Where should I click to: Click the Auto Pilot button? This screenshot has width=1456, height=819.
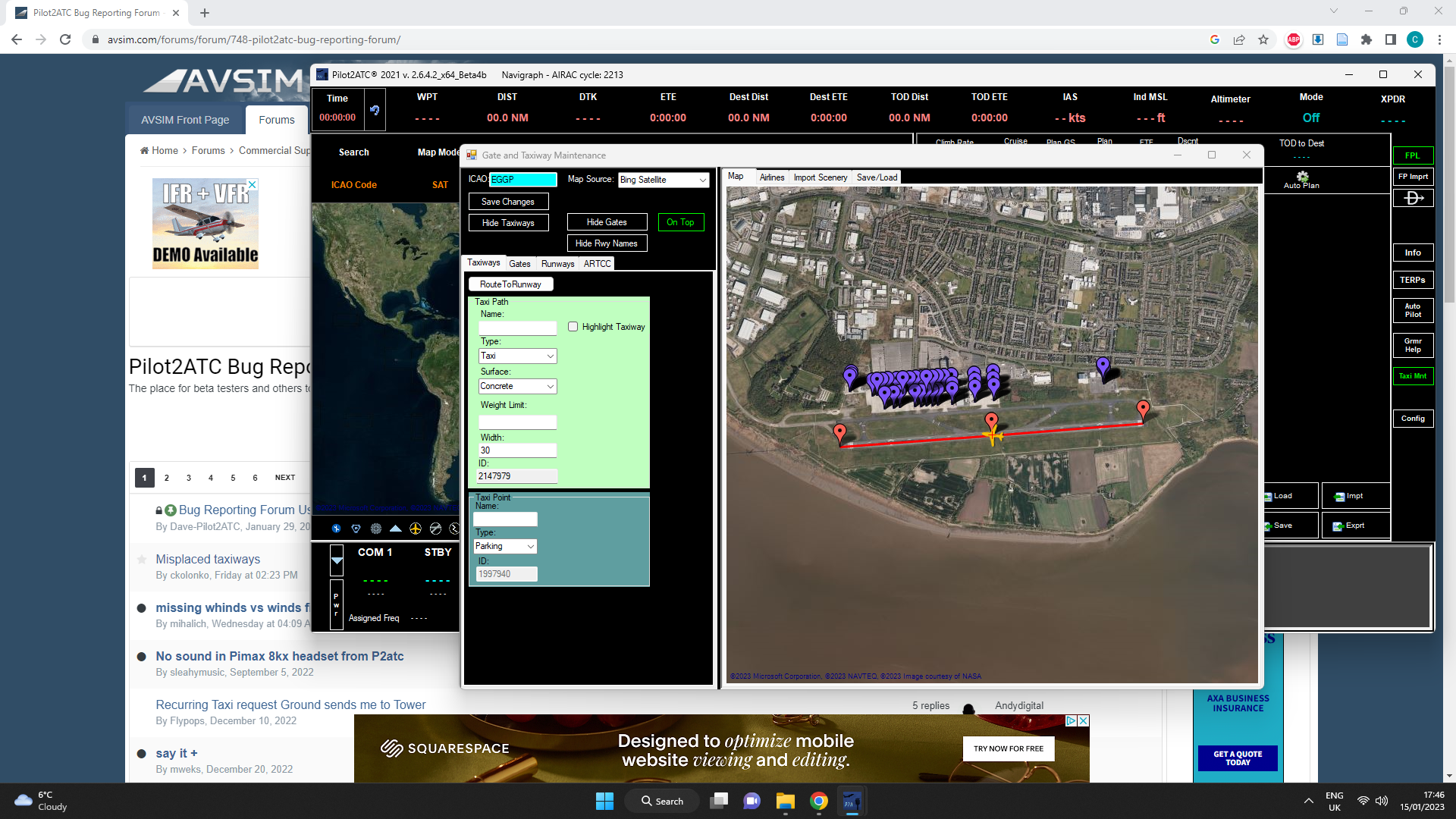(x=1413, y=311)
